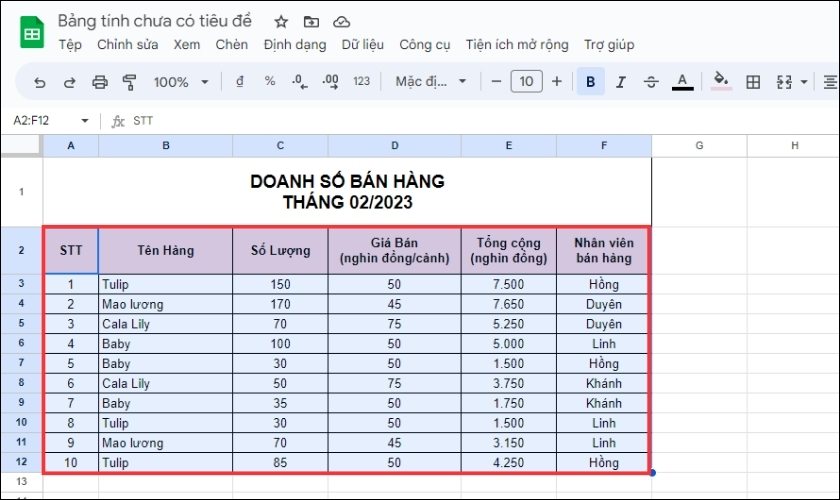Image resolution: width=840 pixels, height=500 pixels.
Task: Select column C header
Action: click(x=280, y=146)
